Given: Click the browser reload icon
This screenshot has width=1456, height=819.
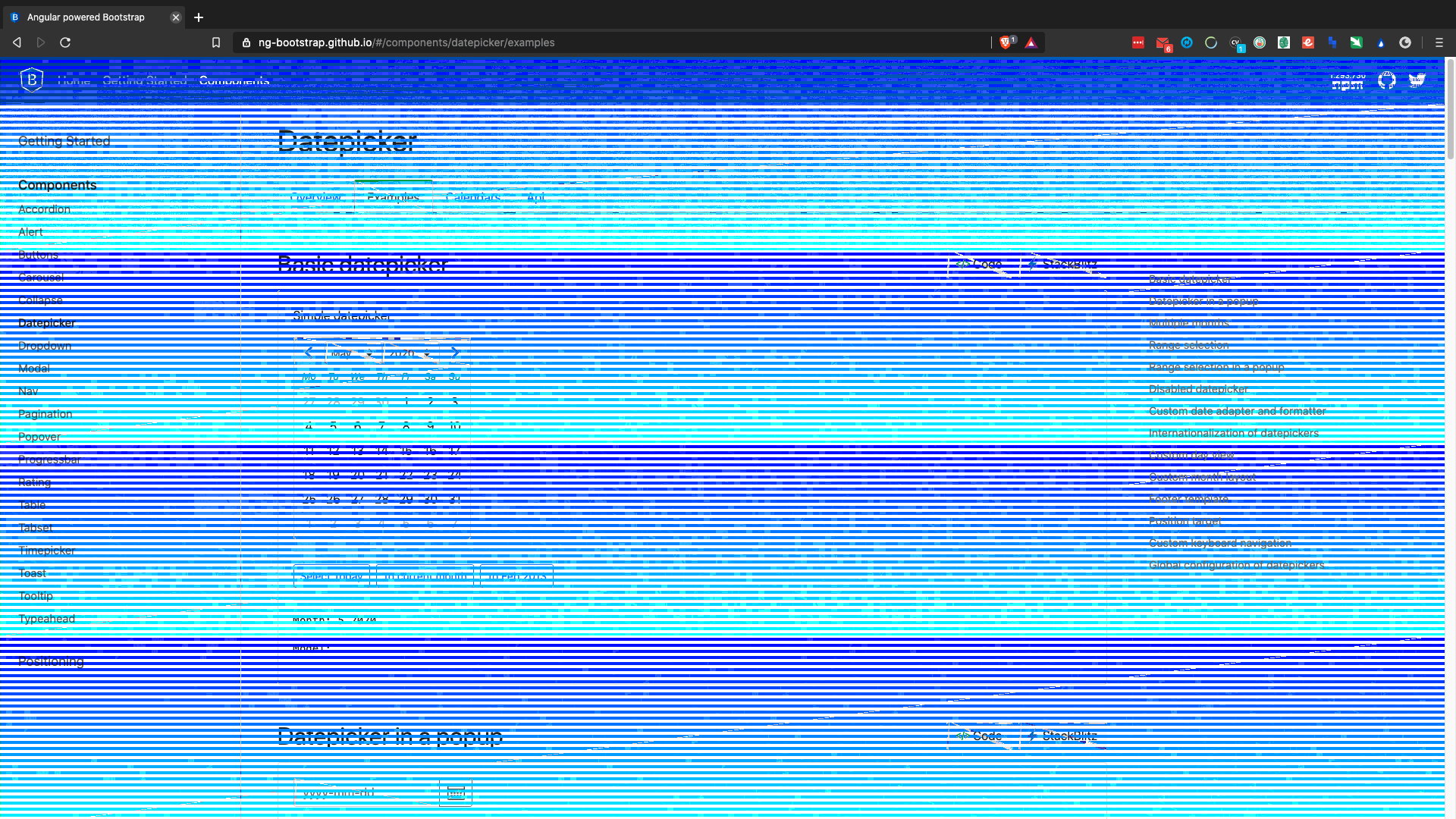Looking at the screenshot, I should [x=65, y=42].
